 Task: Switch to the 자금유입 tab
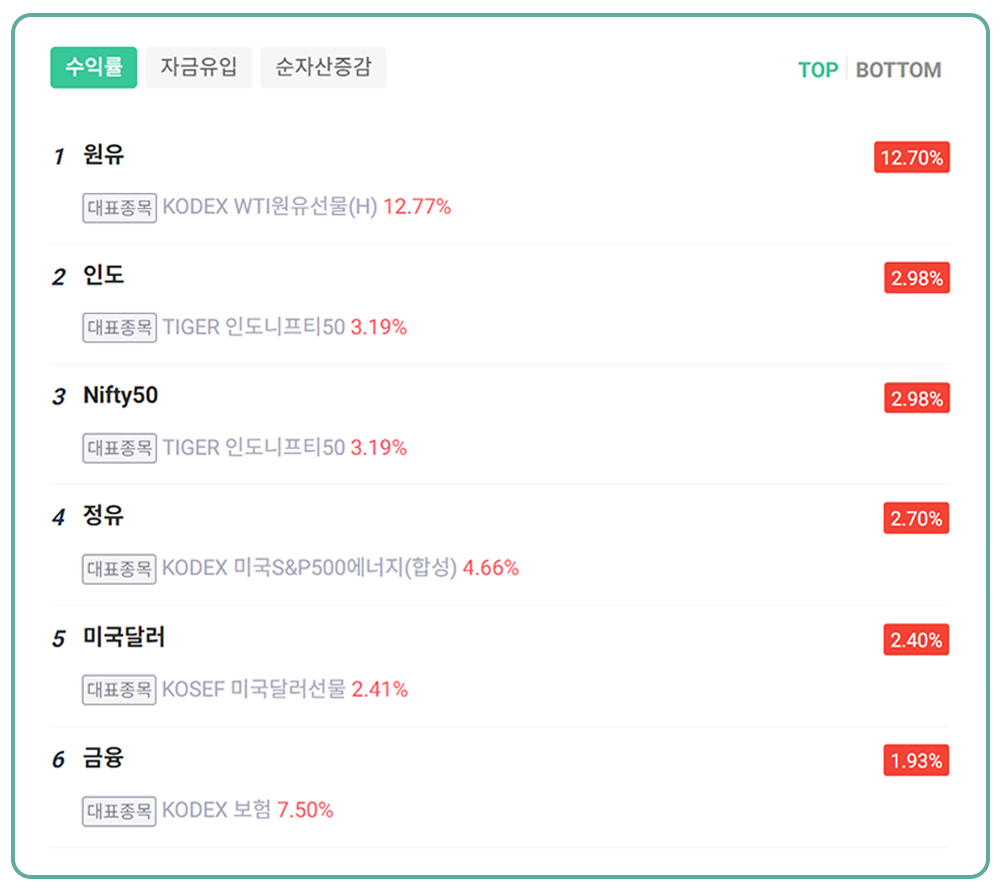[x=198, y=68]
